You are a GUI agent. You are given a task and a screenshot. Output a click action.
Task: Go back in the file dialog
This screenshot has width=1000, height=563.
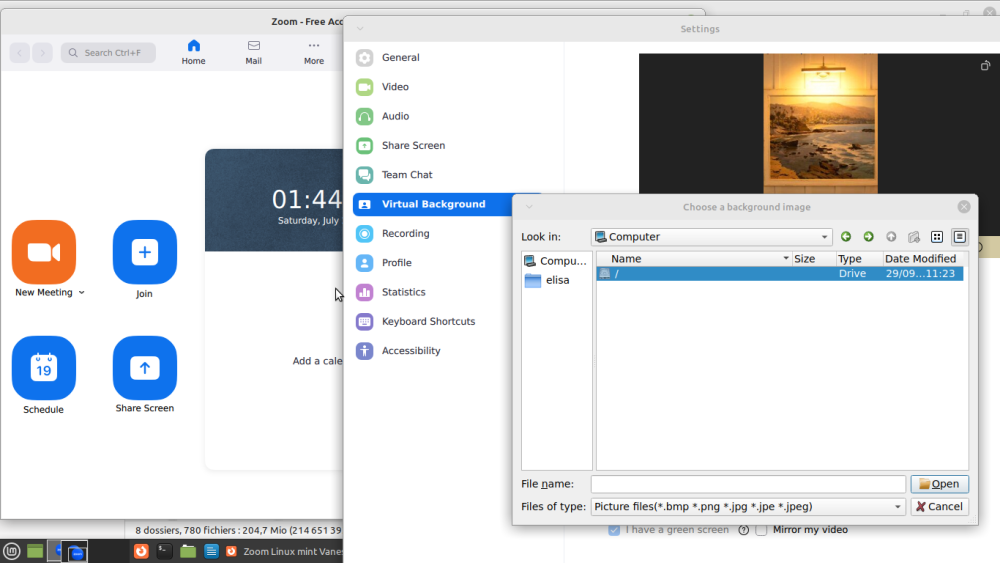(x=846, y=237)
